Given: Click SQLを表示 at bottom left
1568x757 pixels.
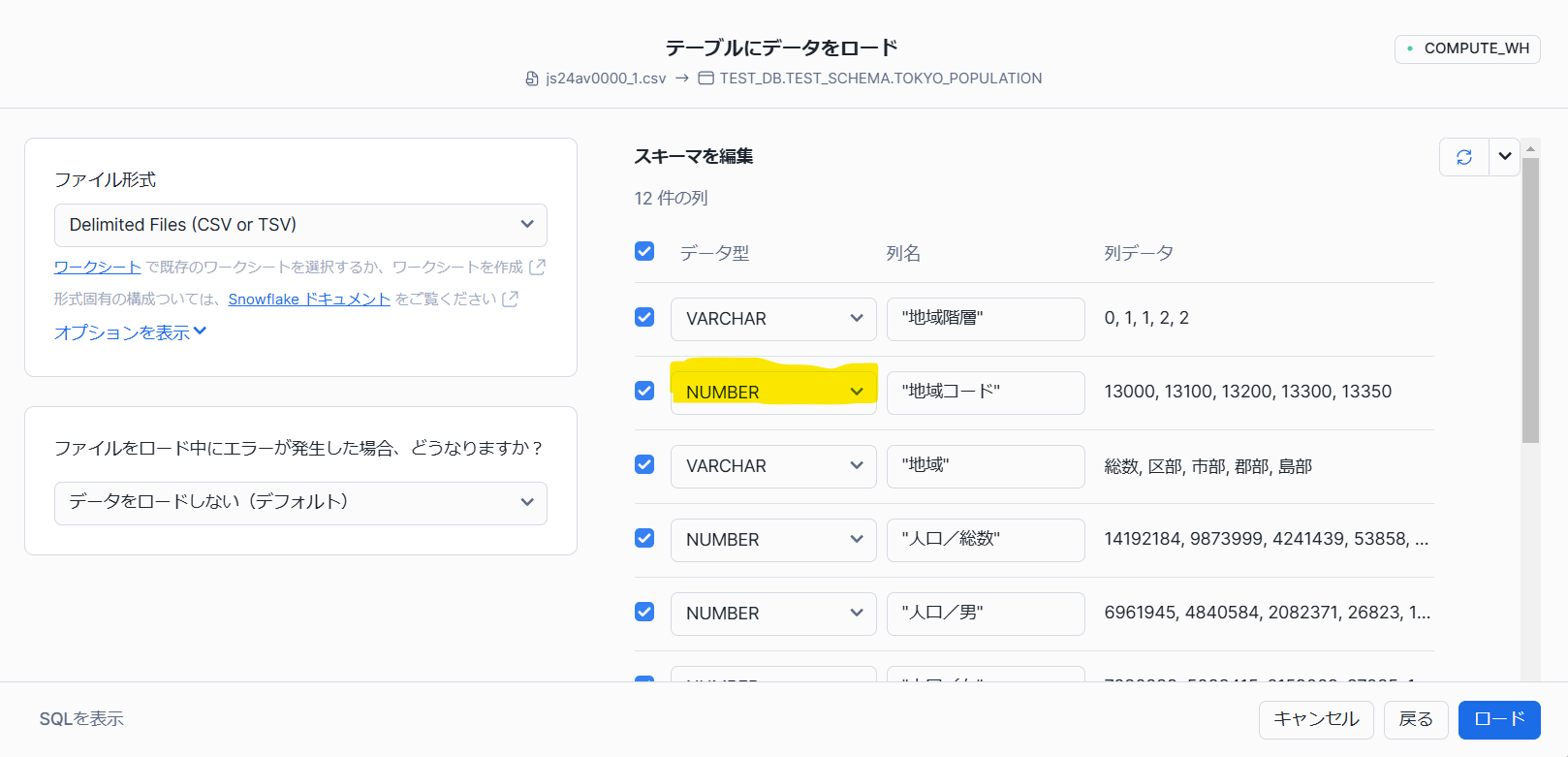Looking at the screenshot, I should (81, 719).
